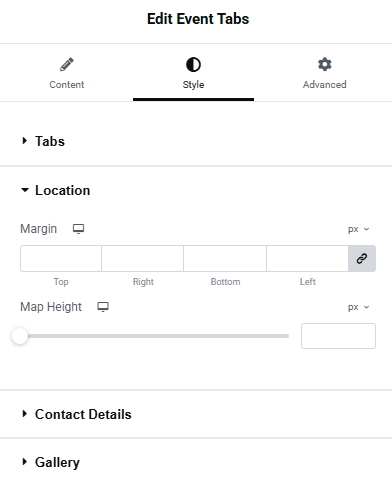392x487 pixels.
Task: Click the pencil Content icon
Action: (67, 64)
